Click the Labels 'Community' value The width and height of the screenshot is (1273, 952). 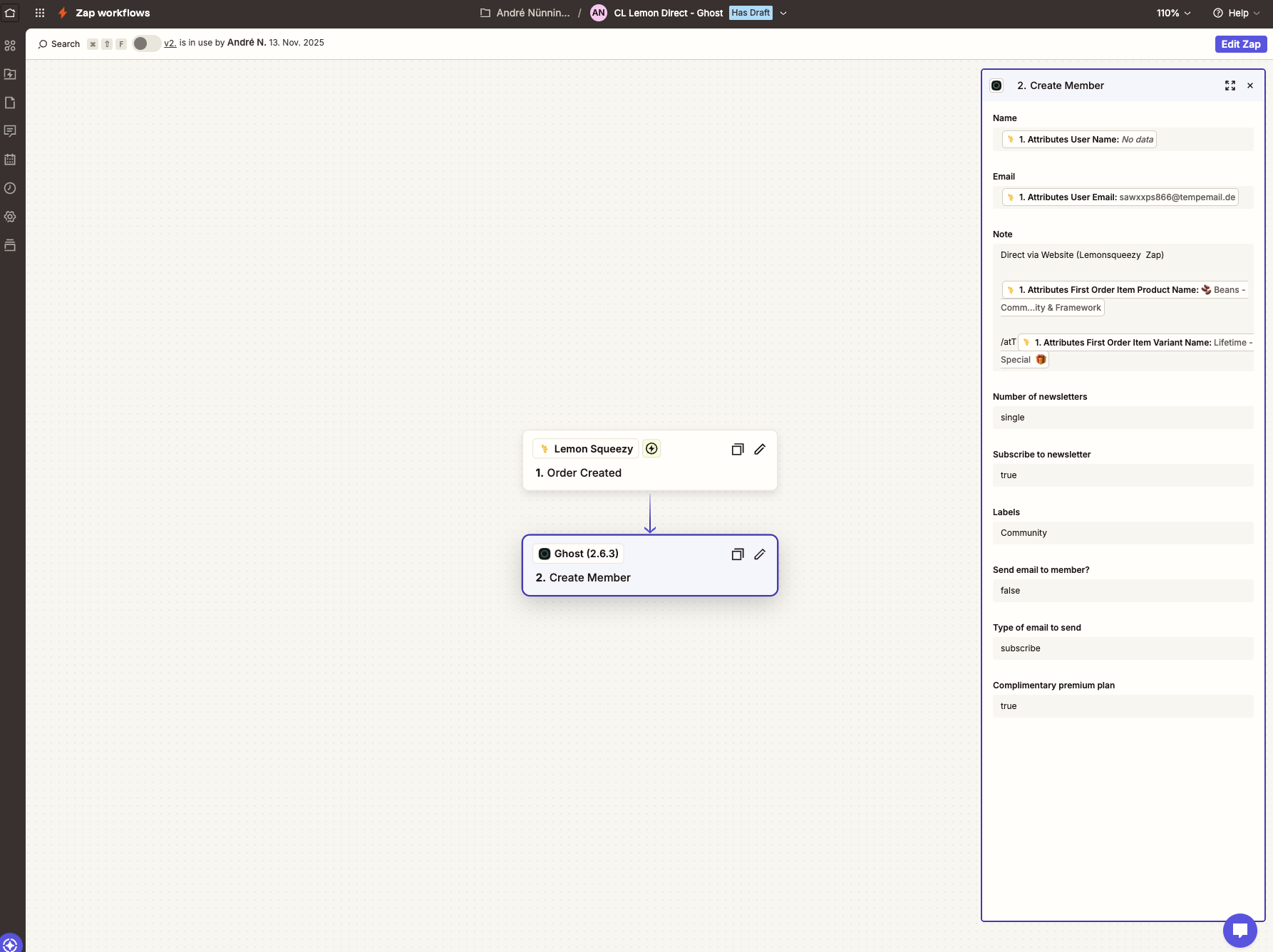click(x=1123, y=533)
